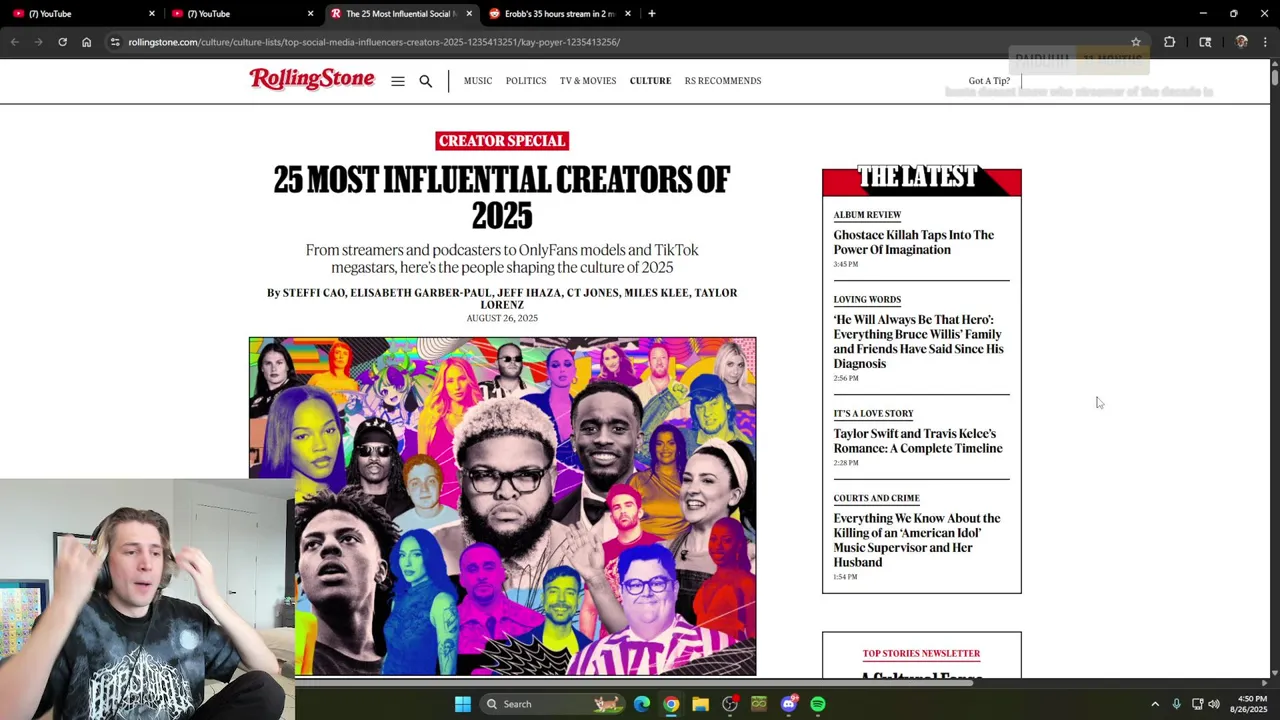Viewport: 1280px width, 720px height.
Task: Open network settings tray icon
Action: click(x=1197, y=704)
